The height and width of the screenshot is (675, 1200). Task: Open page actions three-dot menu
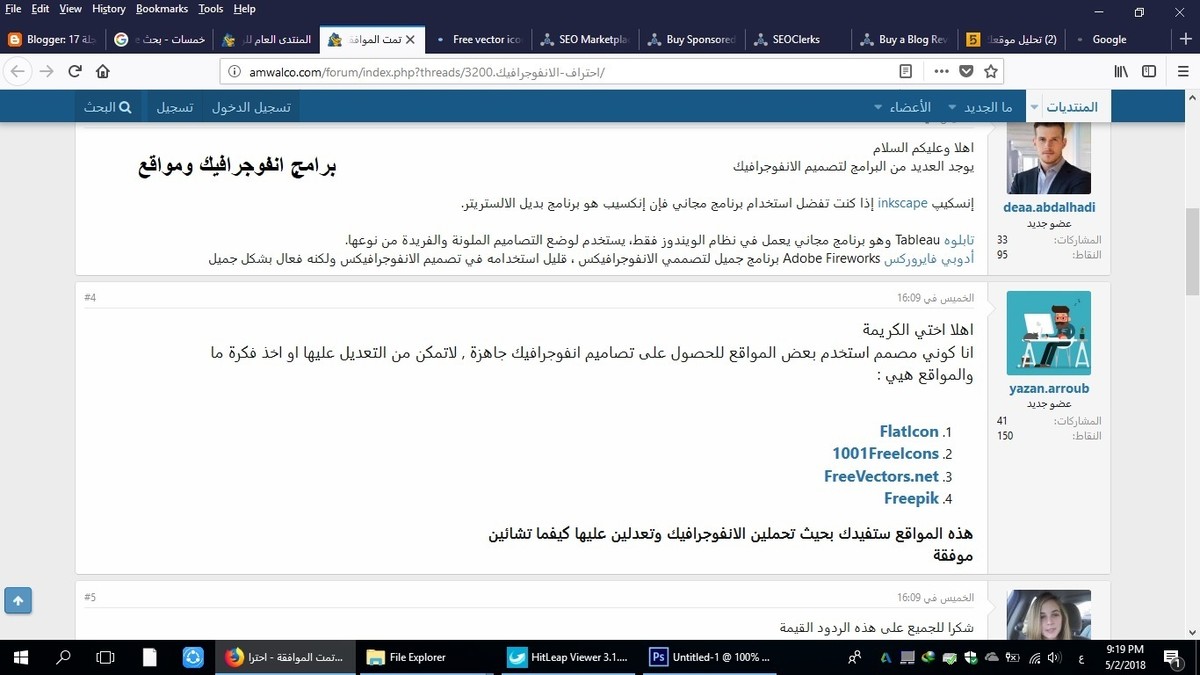pyautogui.click(x=941, y=71)
